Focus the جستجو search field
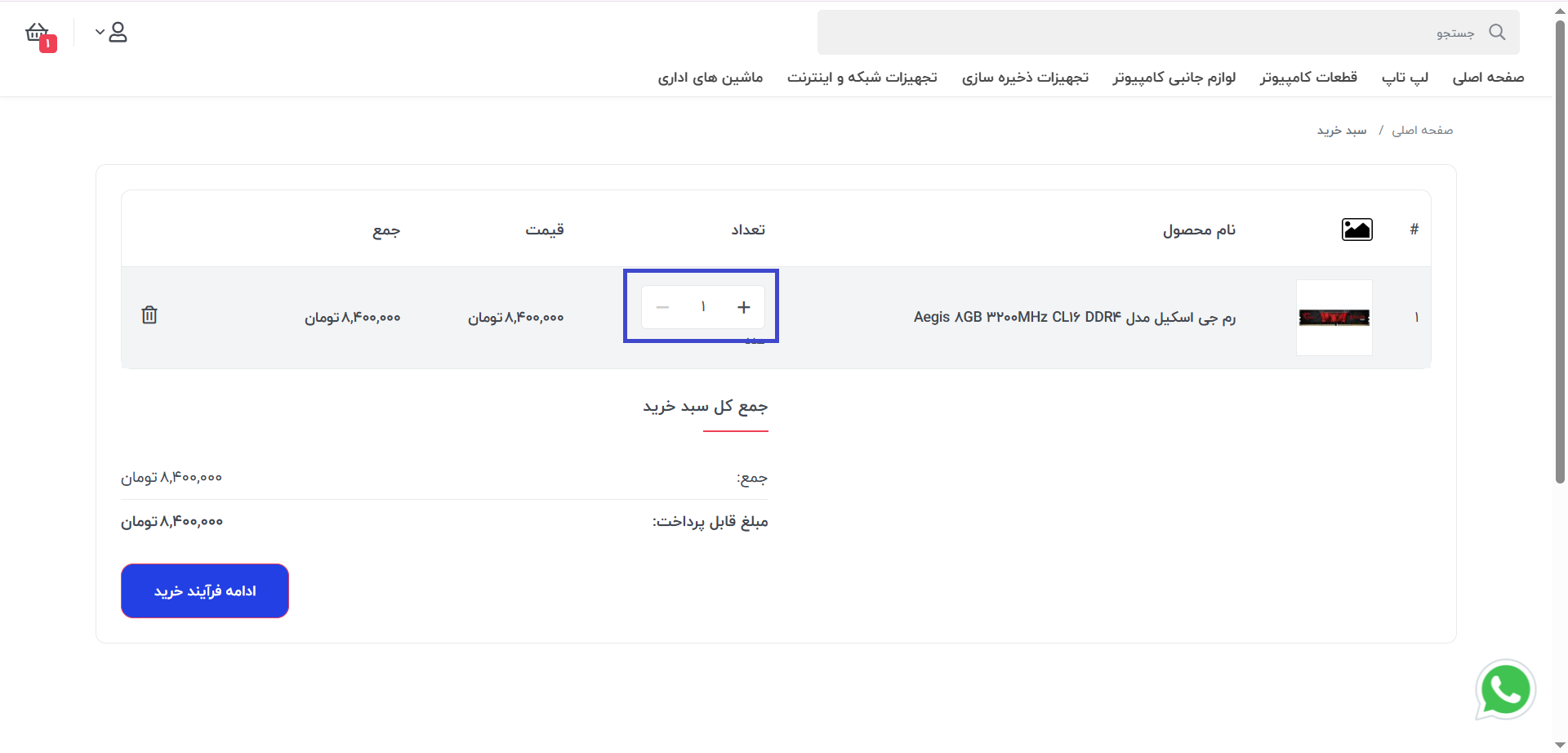Viewport: 1568px width, 753px height. (1168, 33)
